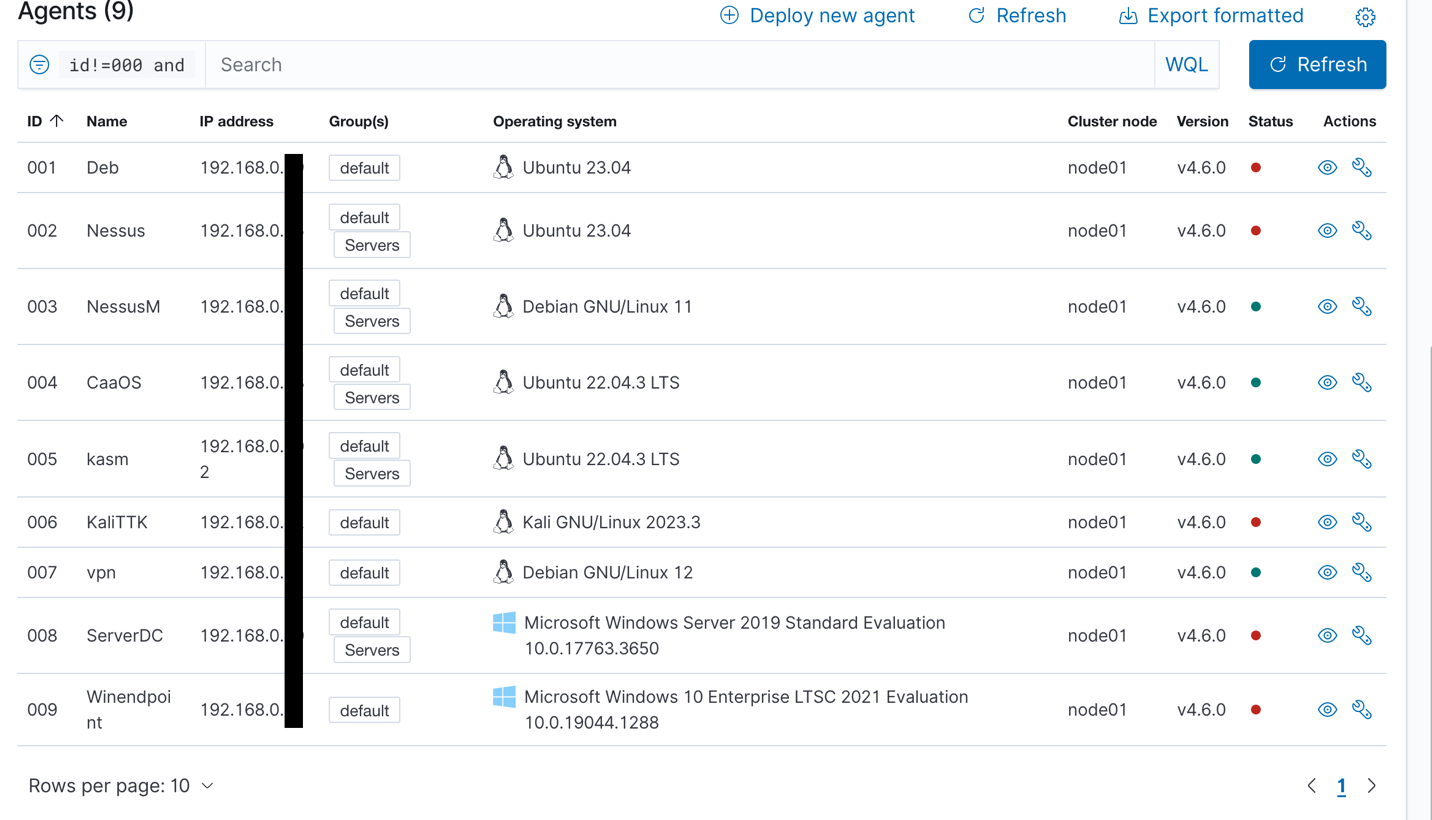Click Servers group badge for kasm
The height and width of the screenshot is (820, 1432).
(x=372, y=474)
